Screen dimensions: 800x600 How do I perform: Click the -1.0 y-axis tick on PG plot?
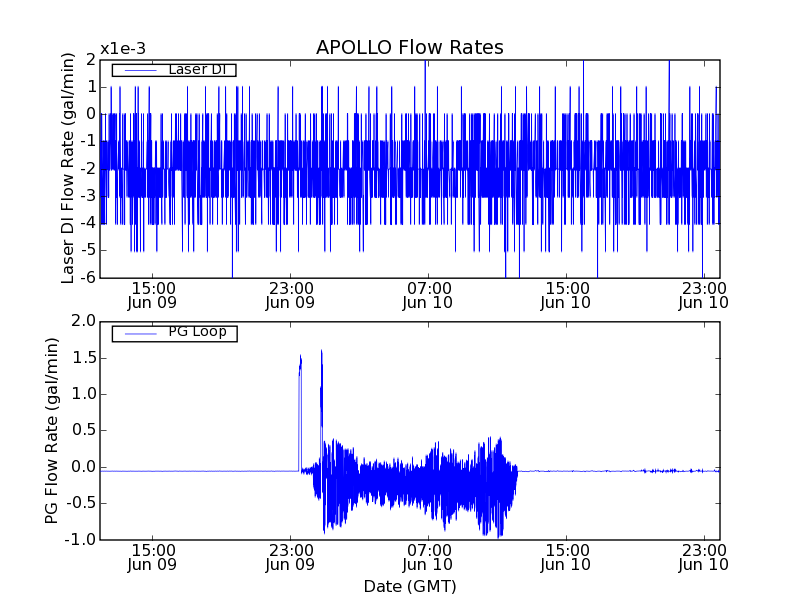(82, 539)
